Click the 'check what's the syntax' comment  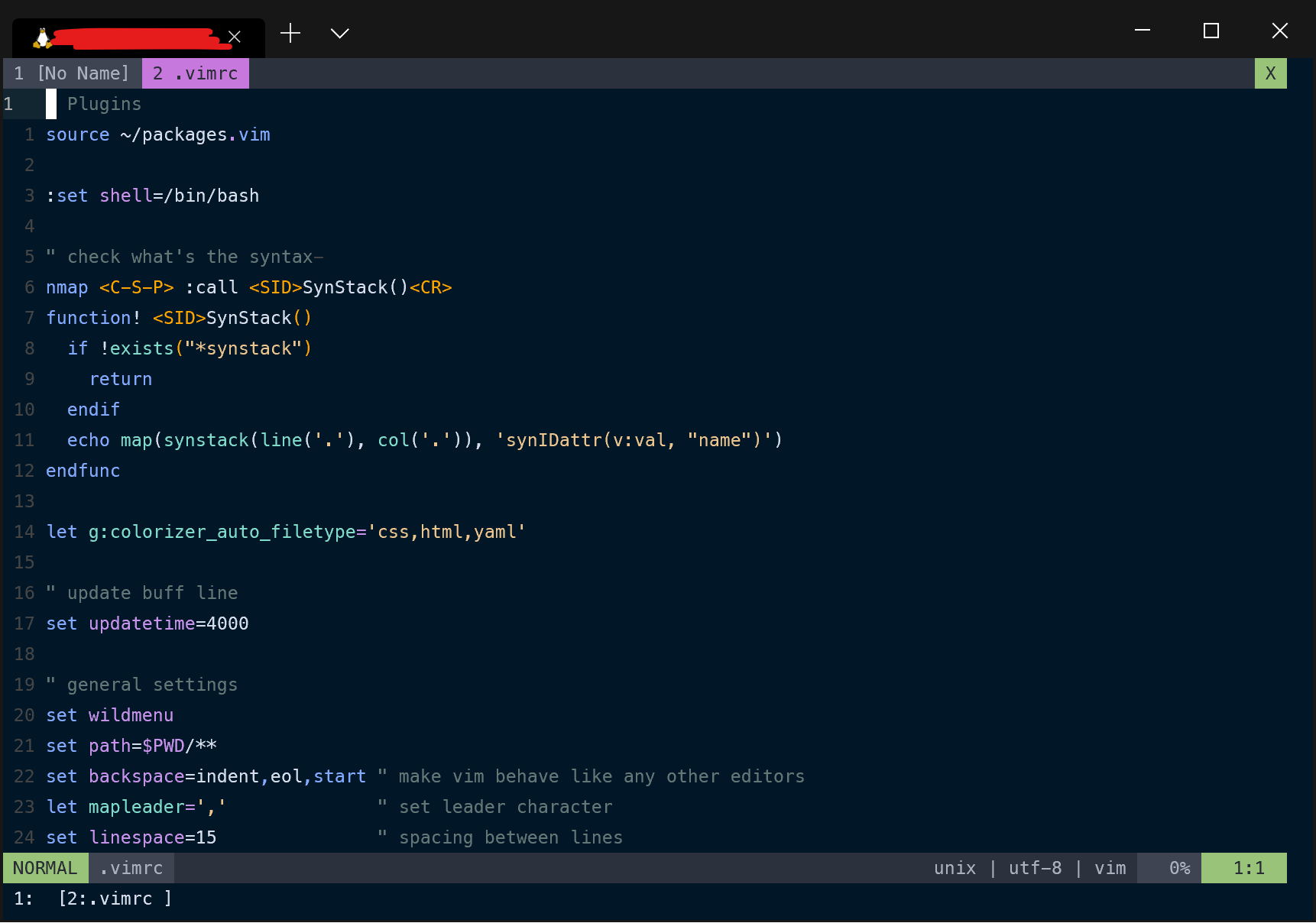click(185, 257)
